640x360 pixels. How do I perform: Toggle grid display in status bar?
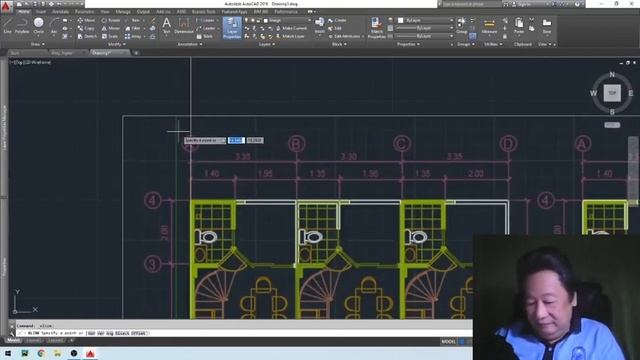462,342
